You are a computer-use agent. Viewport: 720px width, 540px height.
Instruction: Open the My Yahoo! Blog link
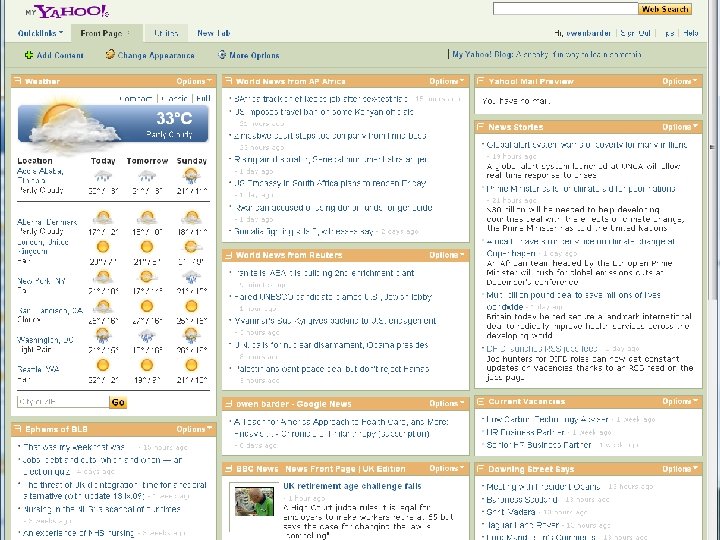[546, 54]
